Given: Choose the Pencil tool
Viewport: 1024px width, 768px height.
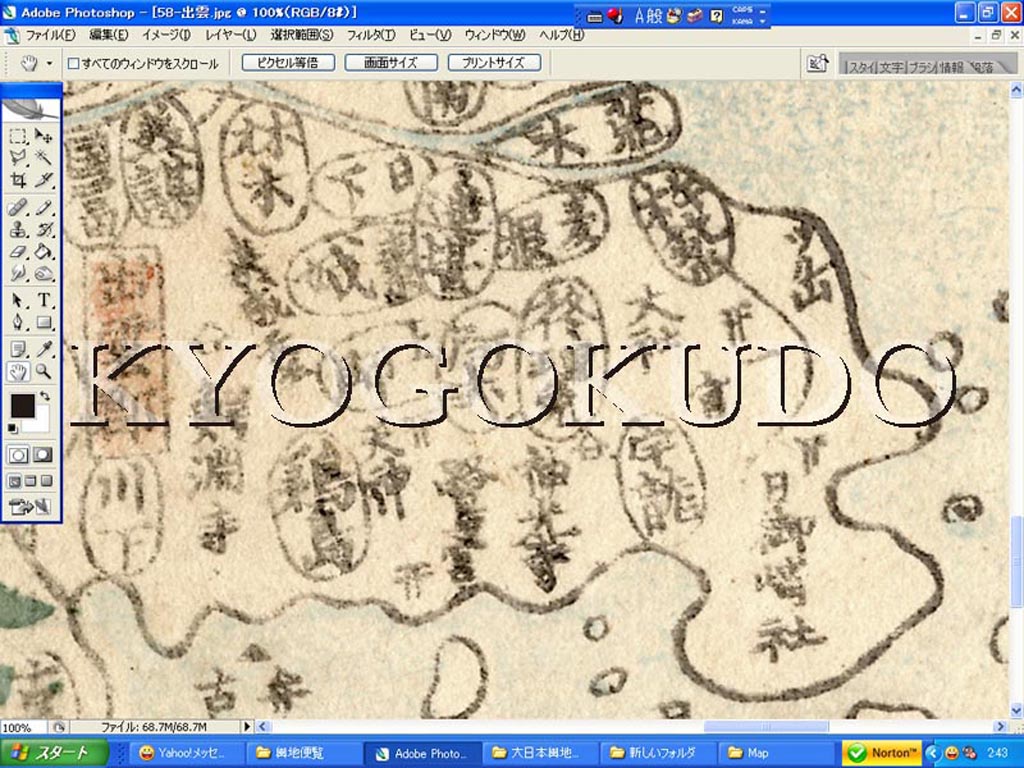Looking at the screenshot, I should pos(43,208).
